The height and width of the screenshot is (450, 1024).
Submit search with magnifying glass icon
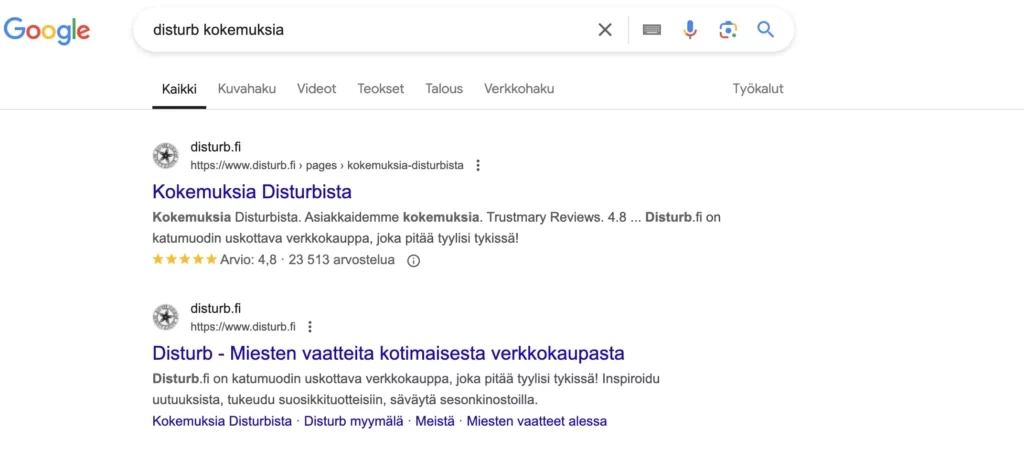pos(765,29)
